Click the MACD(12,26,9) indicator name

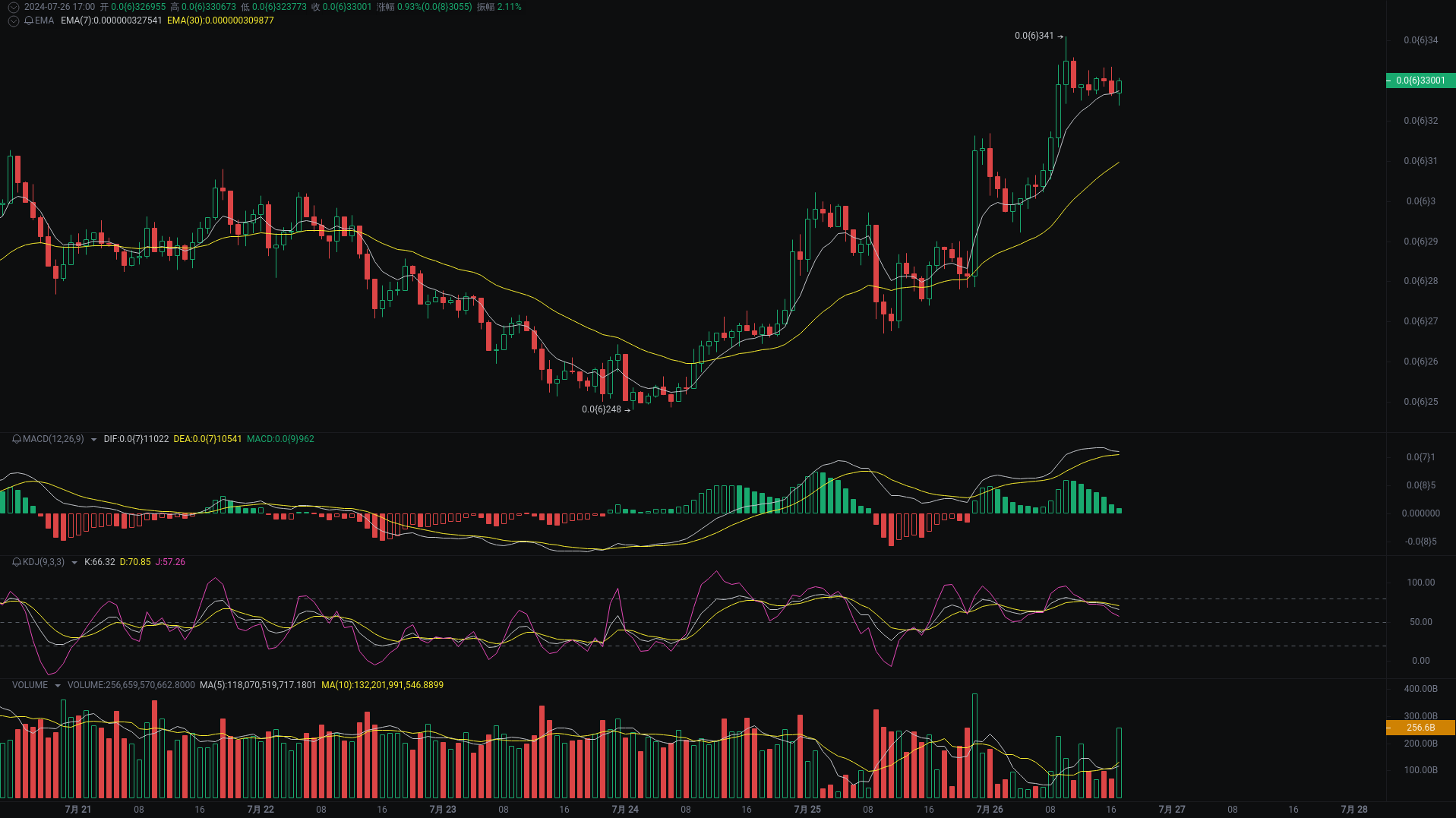coord(53,439)
